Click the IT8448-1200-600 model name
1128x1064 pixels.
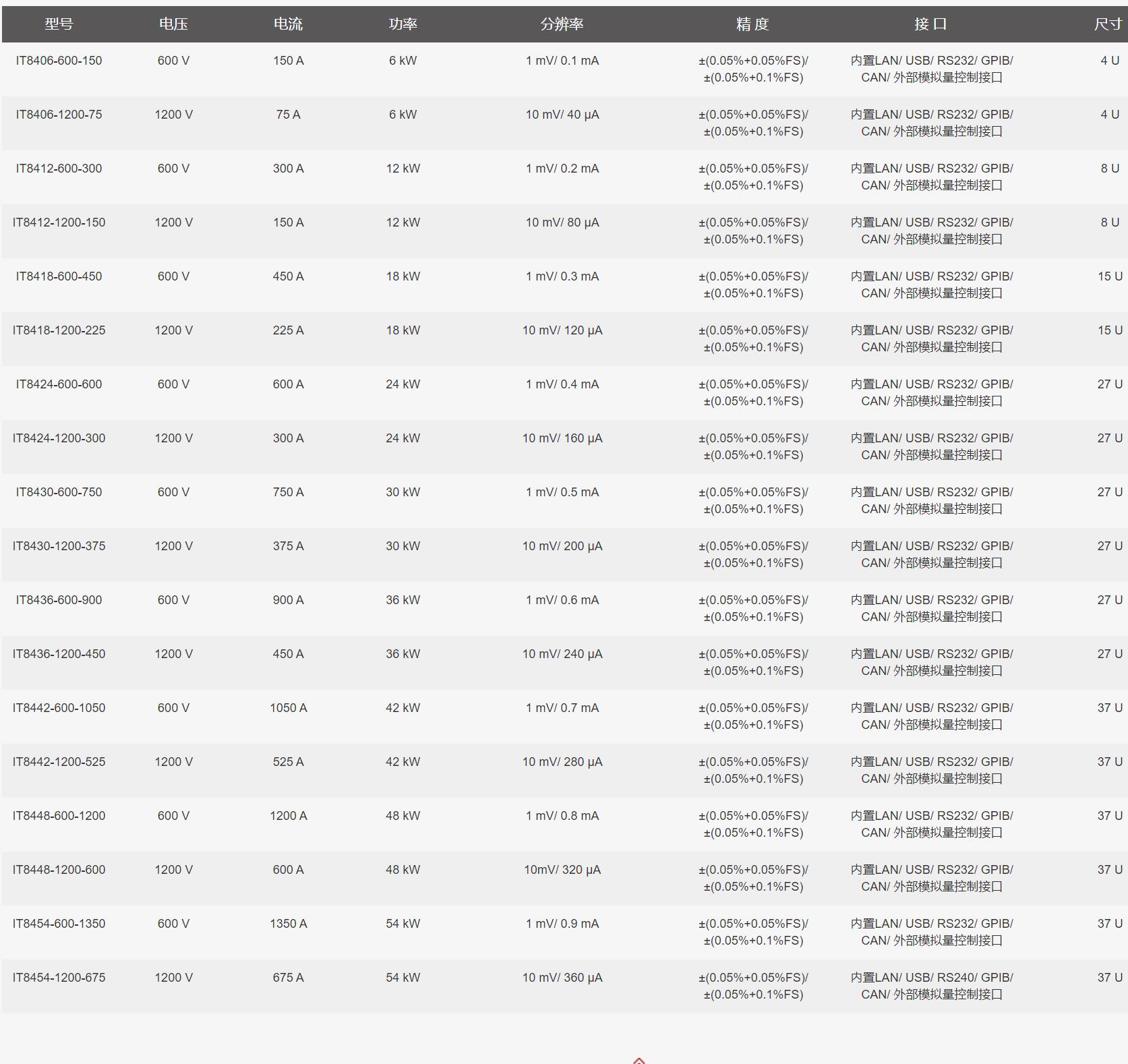pos(59,870)
